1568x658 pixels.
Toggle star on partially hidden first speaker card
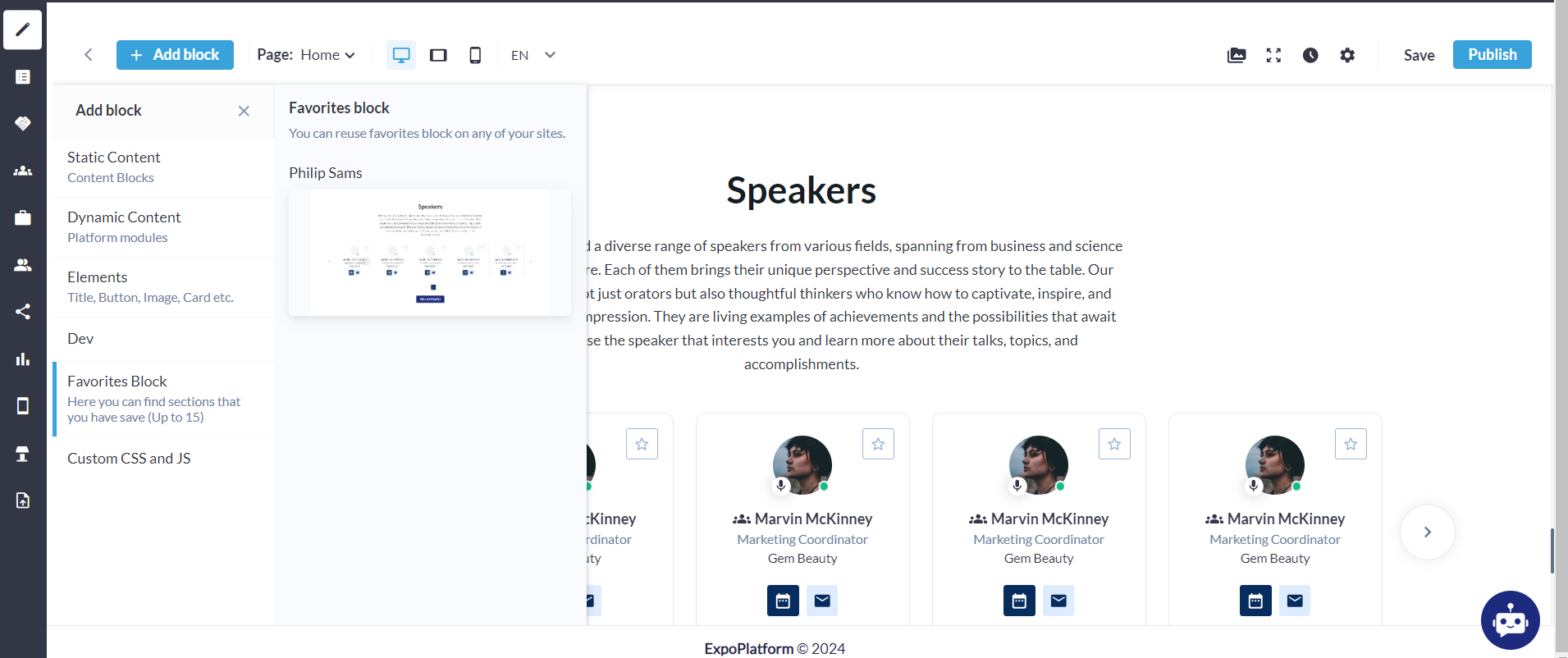click(x=642, y=444)
